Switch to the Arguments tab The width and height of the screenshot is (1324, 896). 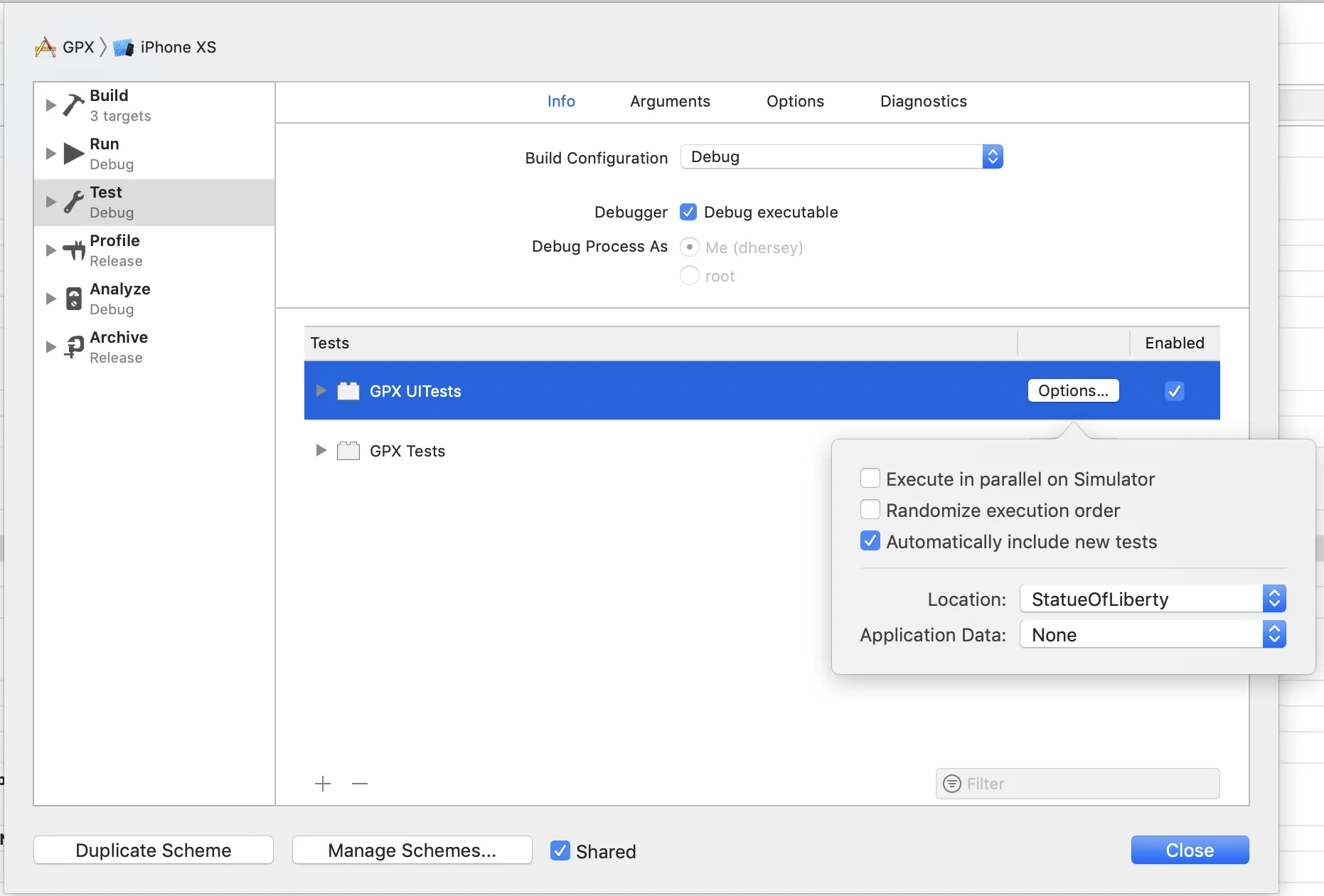pos(670,101)
